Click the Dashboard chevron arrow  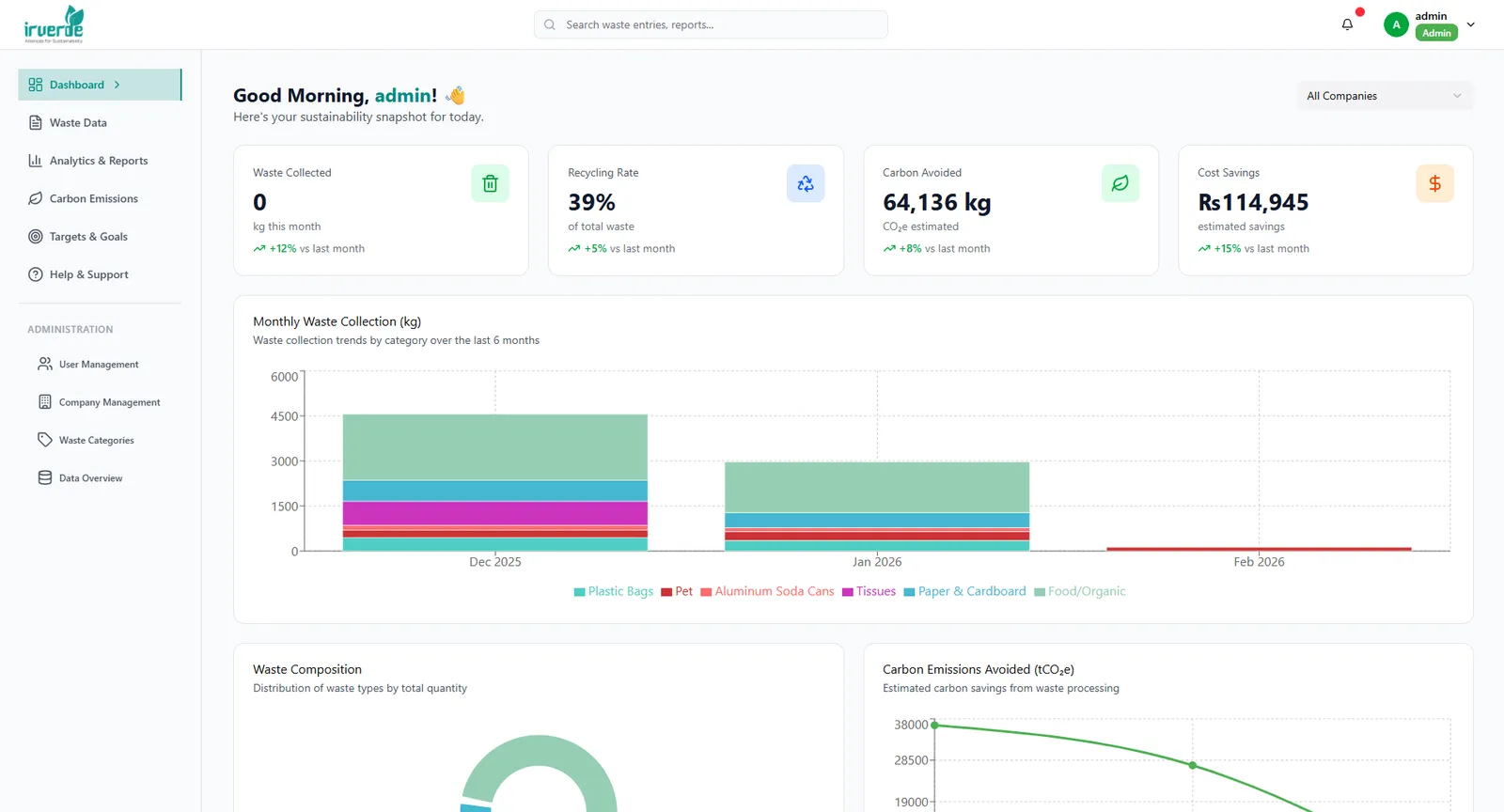tap(117, 85)
